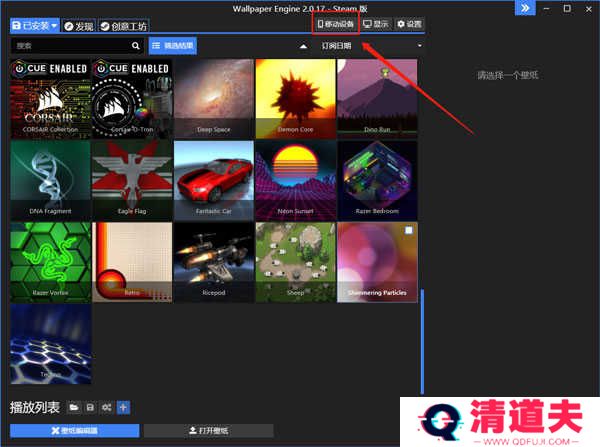Expand the side panel double-arrow button

524,8
